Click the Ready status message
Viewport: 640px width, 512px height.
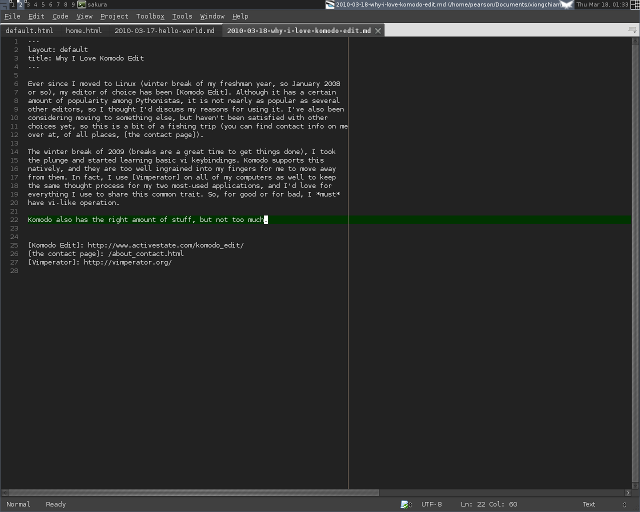[x=56, y=505]
